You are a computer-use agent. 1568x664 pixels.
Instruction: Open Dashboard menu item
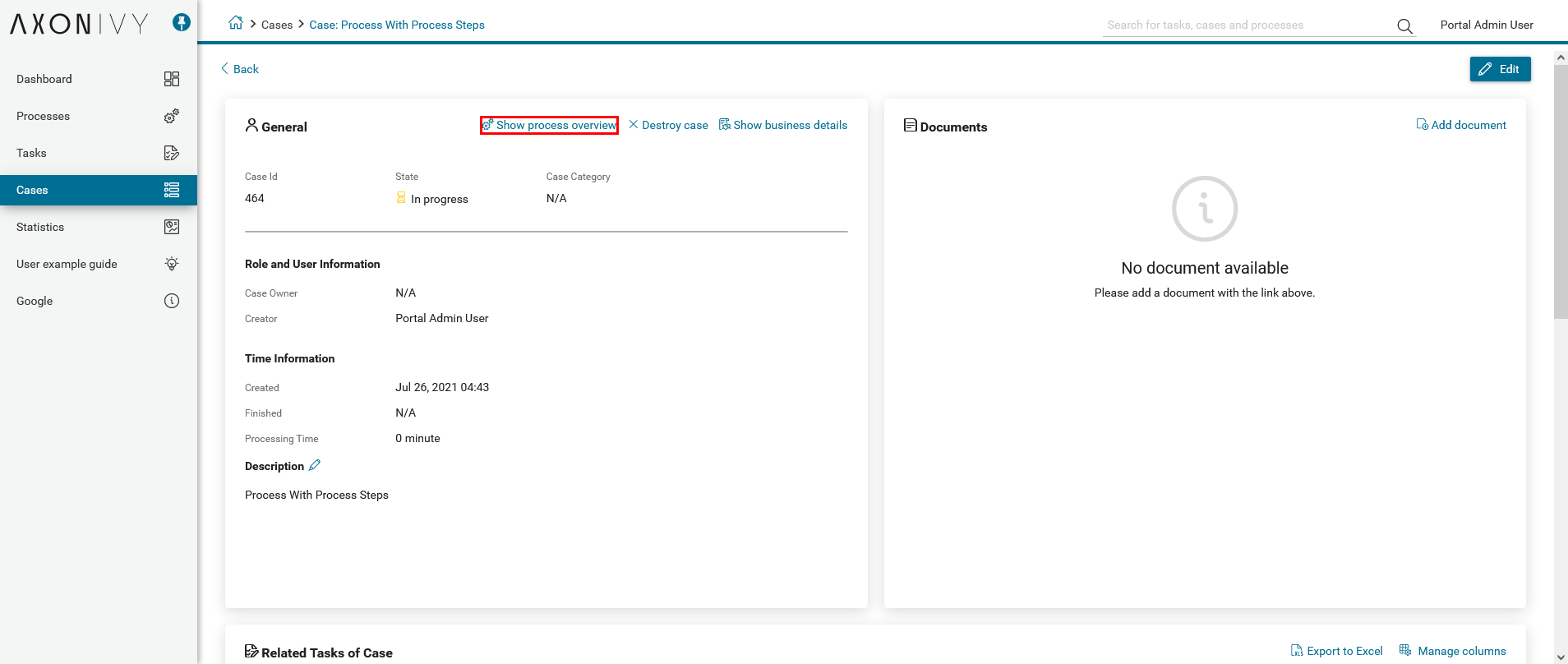coord(99,79)
